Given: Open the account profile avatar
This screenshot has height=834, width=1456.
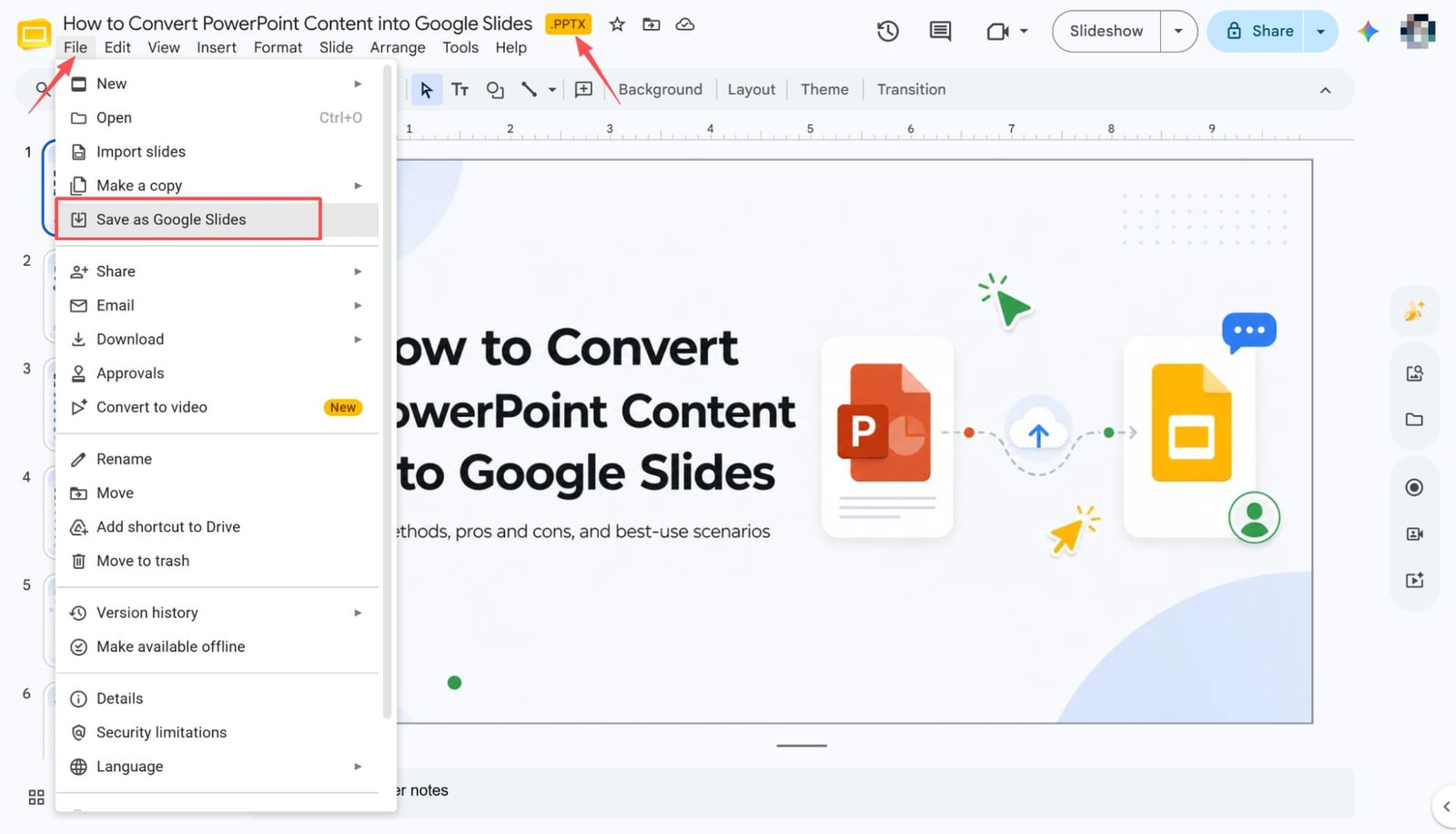Looking at the screenshot, I should [1417, 31].
